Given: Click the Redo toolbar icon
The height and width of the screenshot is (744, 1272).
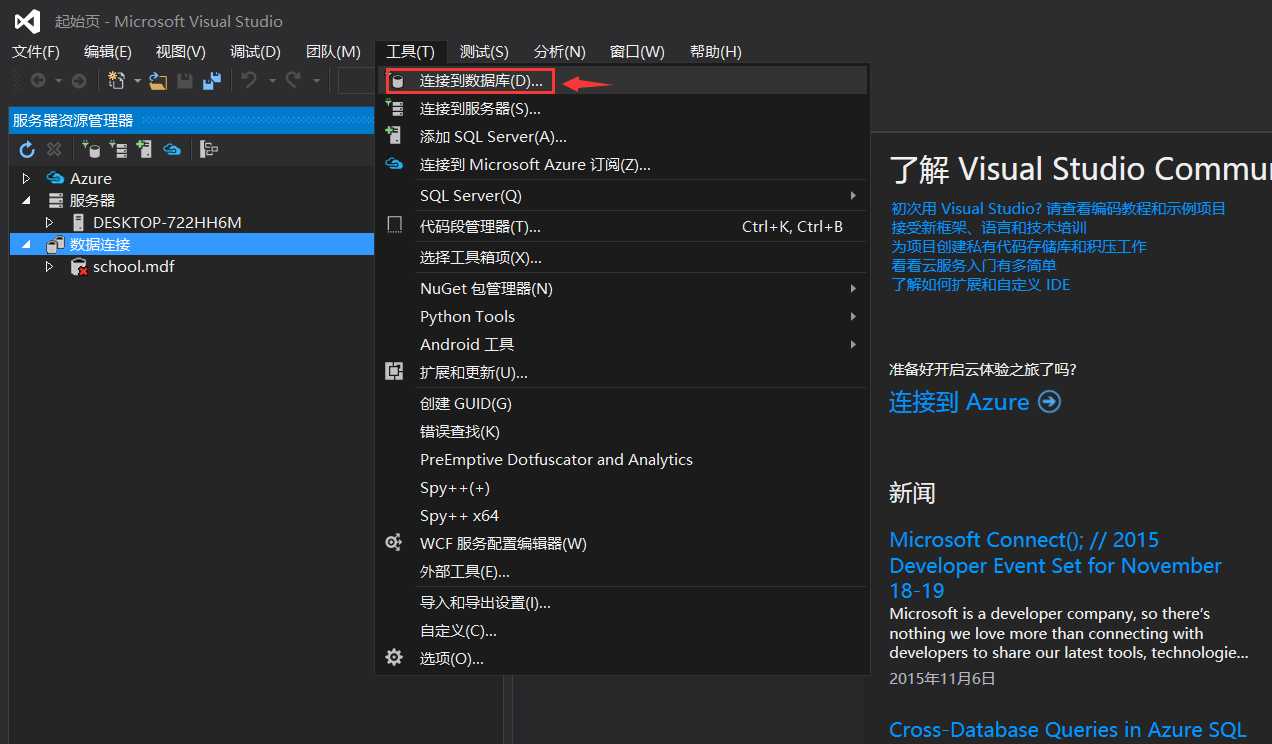Looking at the screenshot, I should [x=294, y=81].
